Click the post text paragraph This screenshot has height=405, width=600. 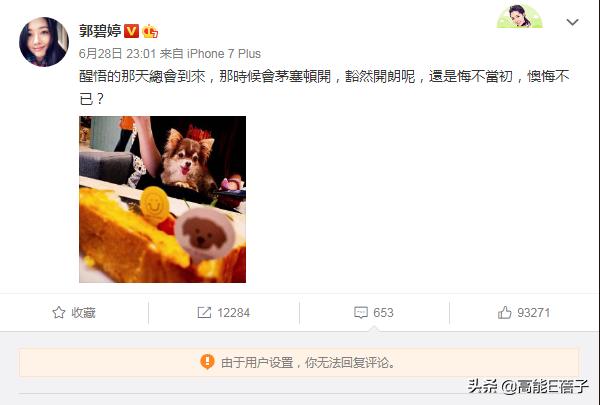pyautogui.click(x=324, y=88)
